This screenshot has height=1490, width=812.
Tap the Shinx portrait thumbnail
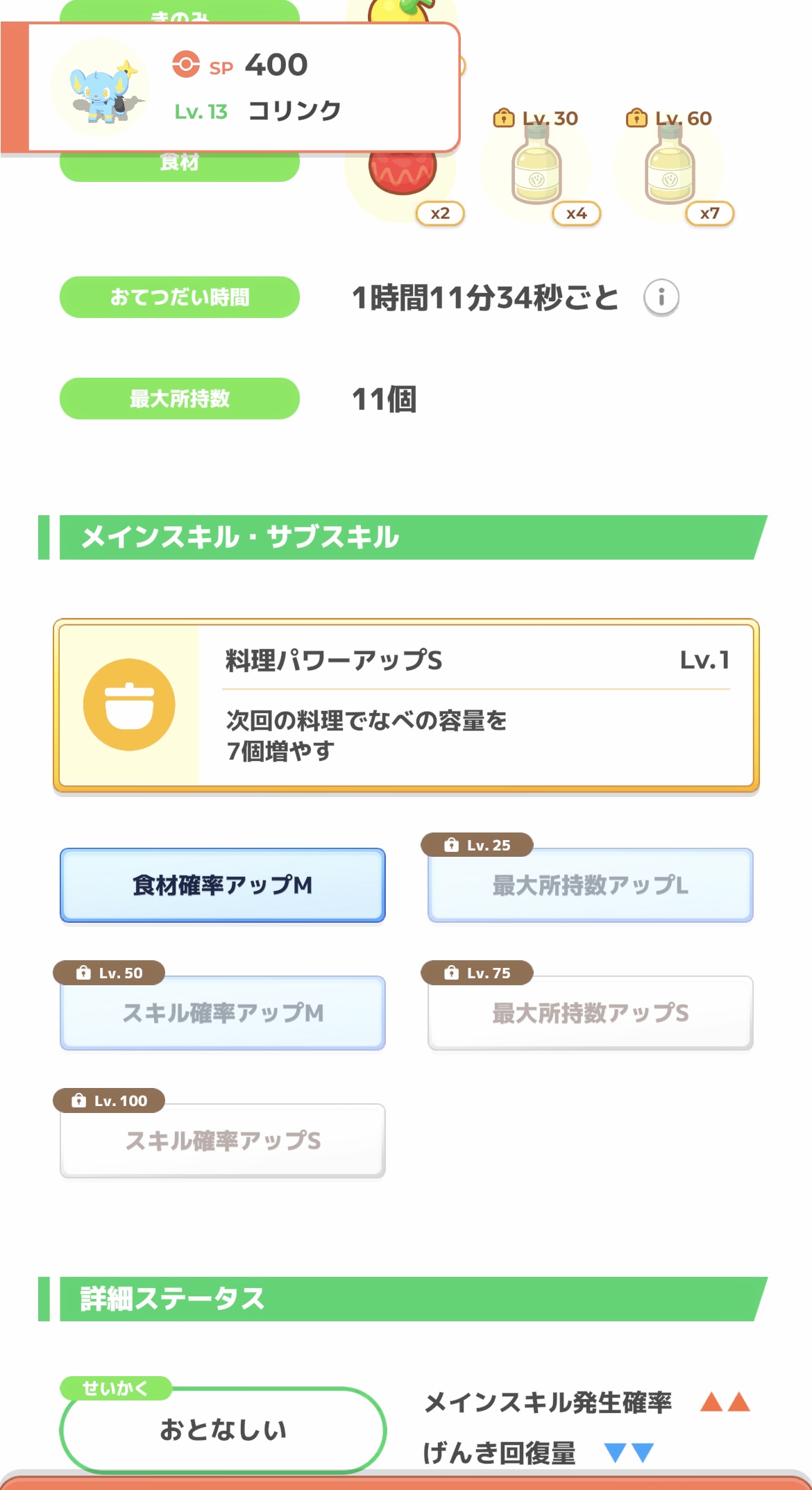point(101,88)
